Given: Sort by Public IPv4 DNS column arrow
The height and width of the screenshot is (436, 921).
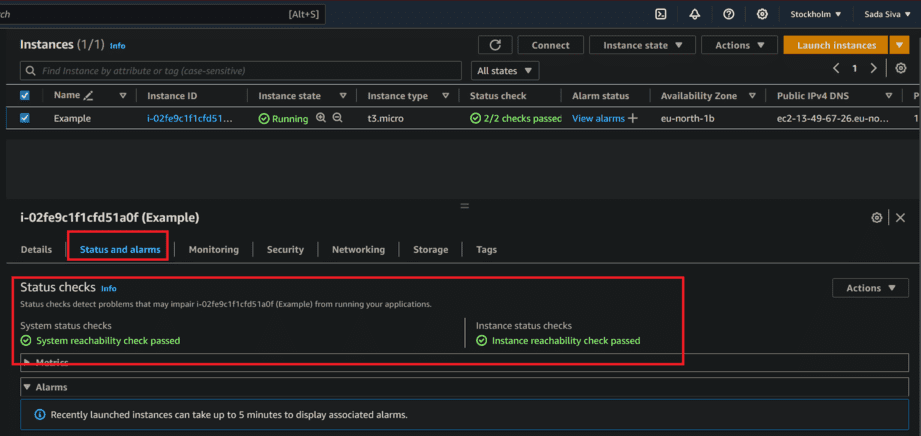Looking at the screenshot, I should (889, 95).
